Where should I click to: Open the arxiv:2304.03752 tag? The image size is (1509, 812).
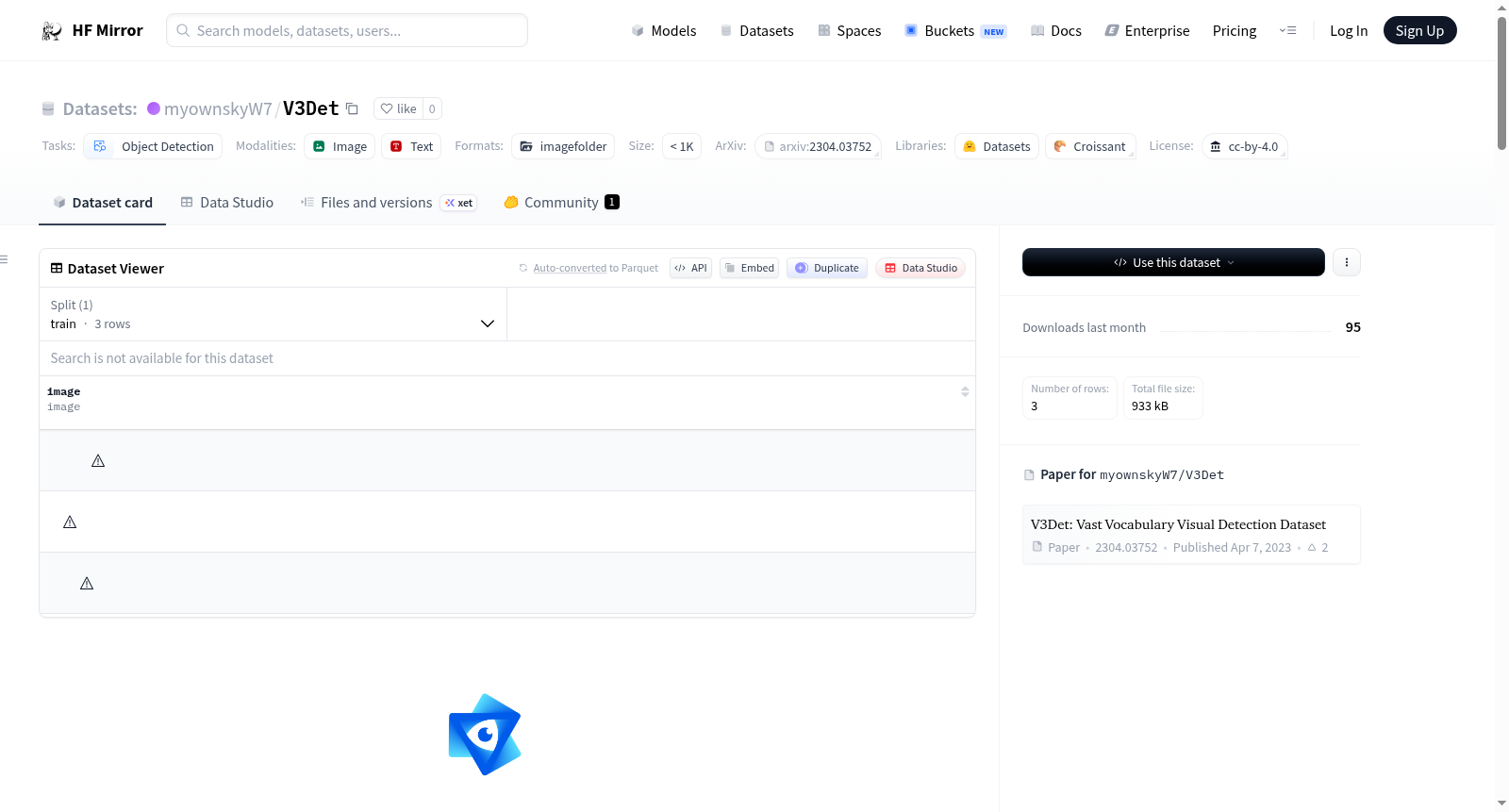[818, 146]
